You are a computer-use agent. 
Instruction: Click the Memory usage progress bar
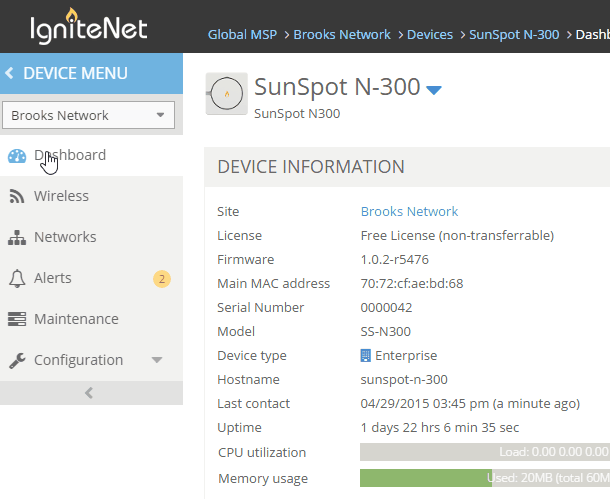pyautogui.click(x=485, y=478)
